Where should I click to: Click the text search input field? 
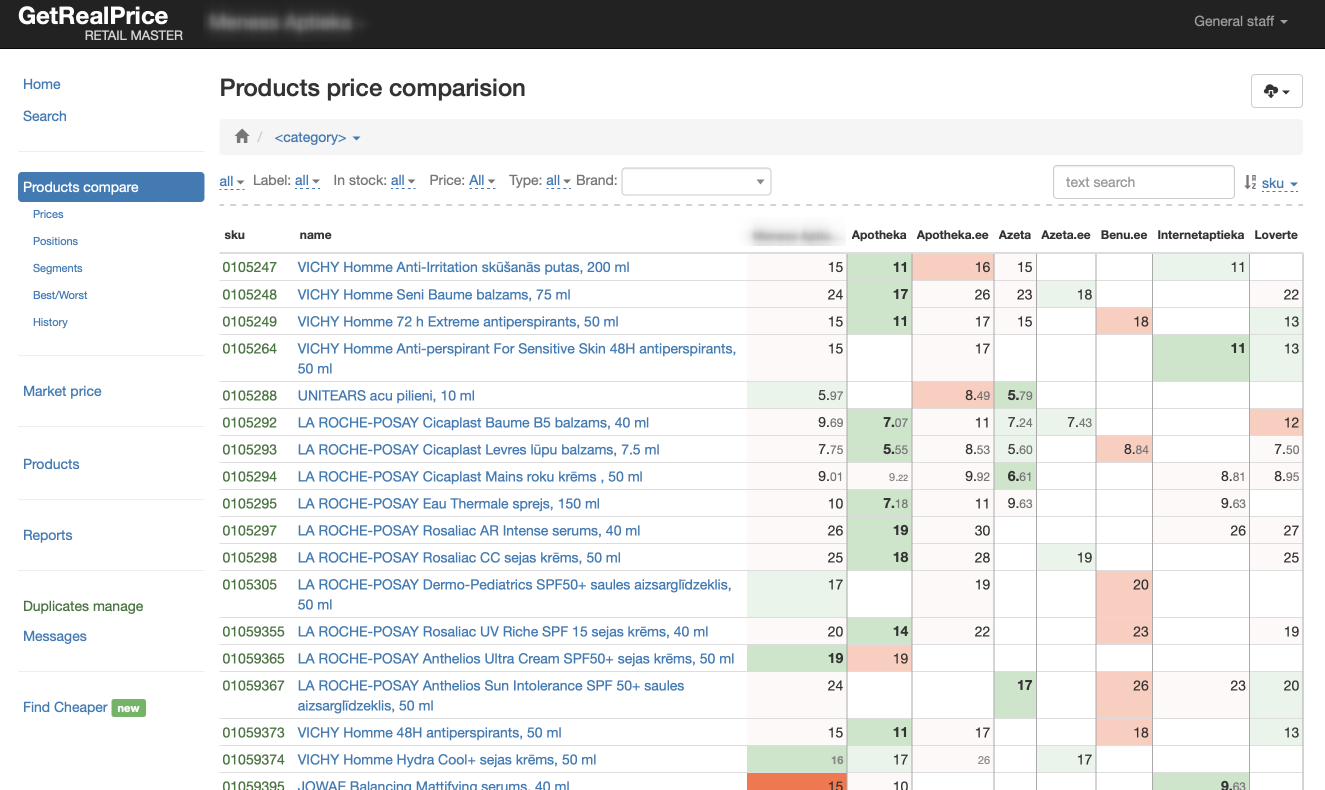[1143, 182]
